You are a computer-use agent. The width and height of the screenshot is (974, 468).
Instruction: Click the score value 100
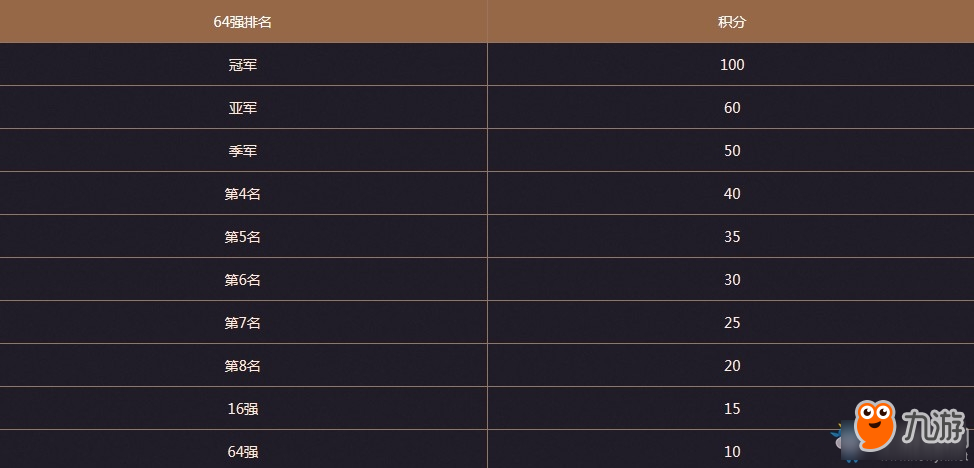pos(732,65)
